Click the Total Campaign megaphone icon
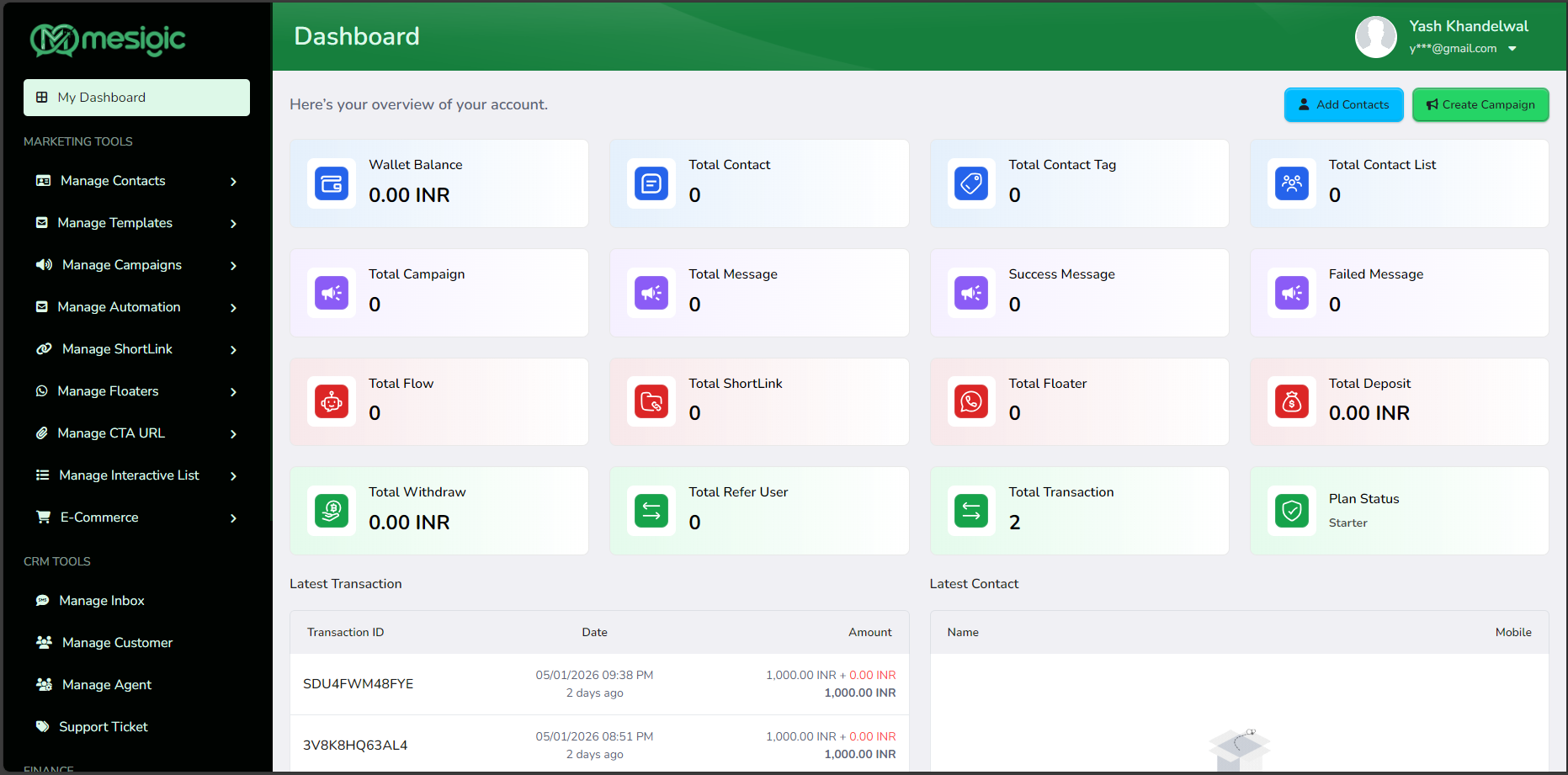Viewport: 1568px width, 775px height. pos(331,293)
